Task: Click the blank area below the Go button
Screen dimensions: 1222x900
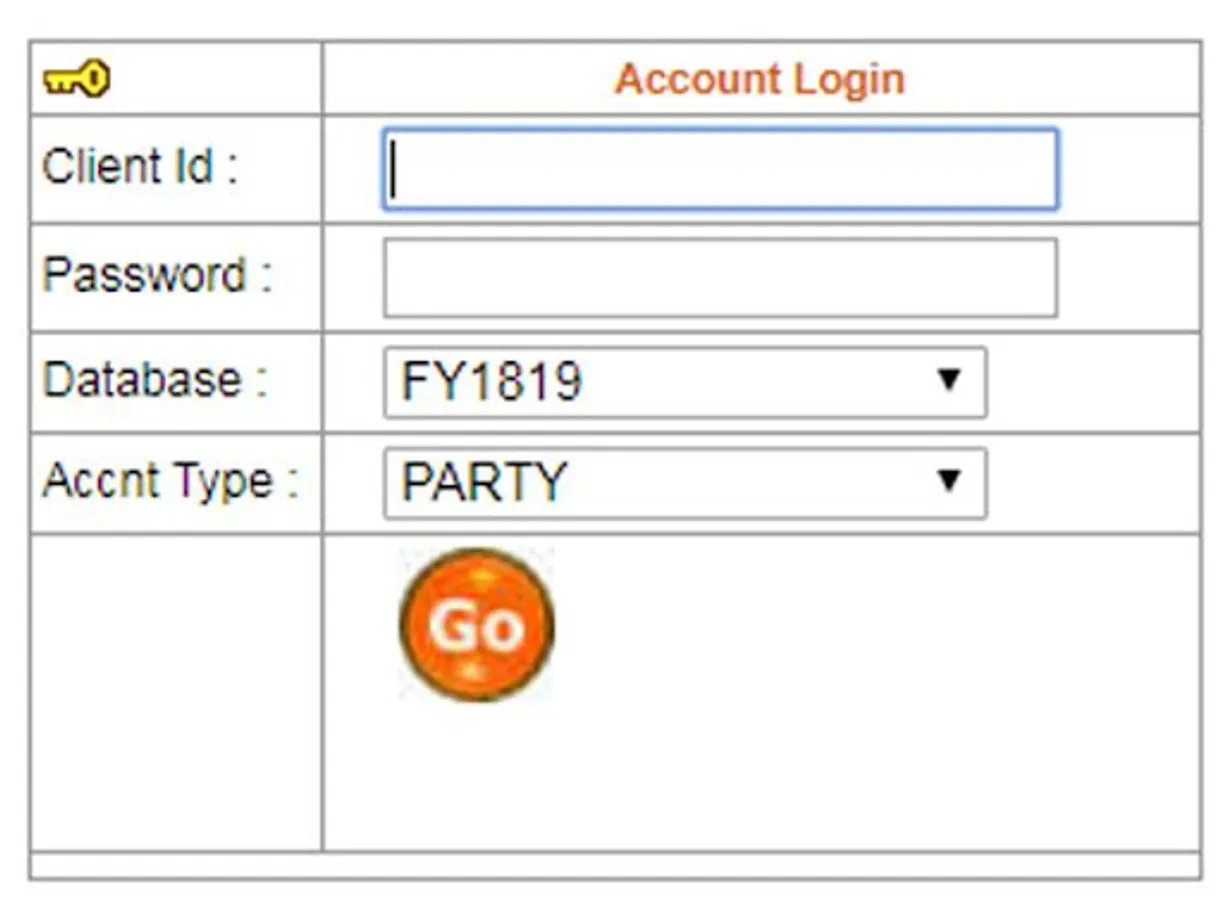Action: click(477, 780)
